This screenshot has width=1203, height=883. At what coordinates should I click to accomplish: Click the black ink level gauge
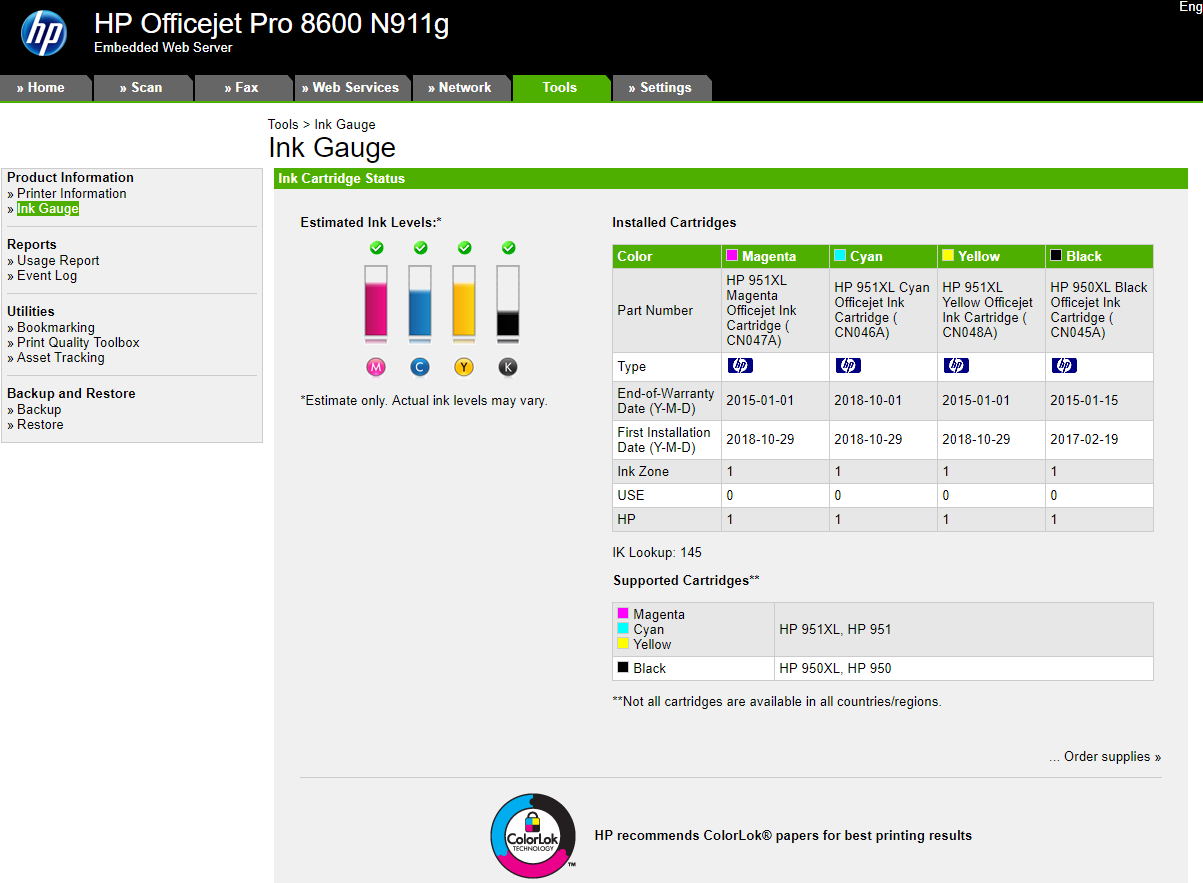(x=508, y=303)
